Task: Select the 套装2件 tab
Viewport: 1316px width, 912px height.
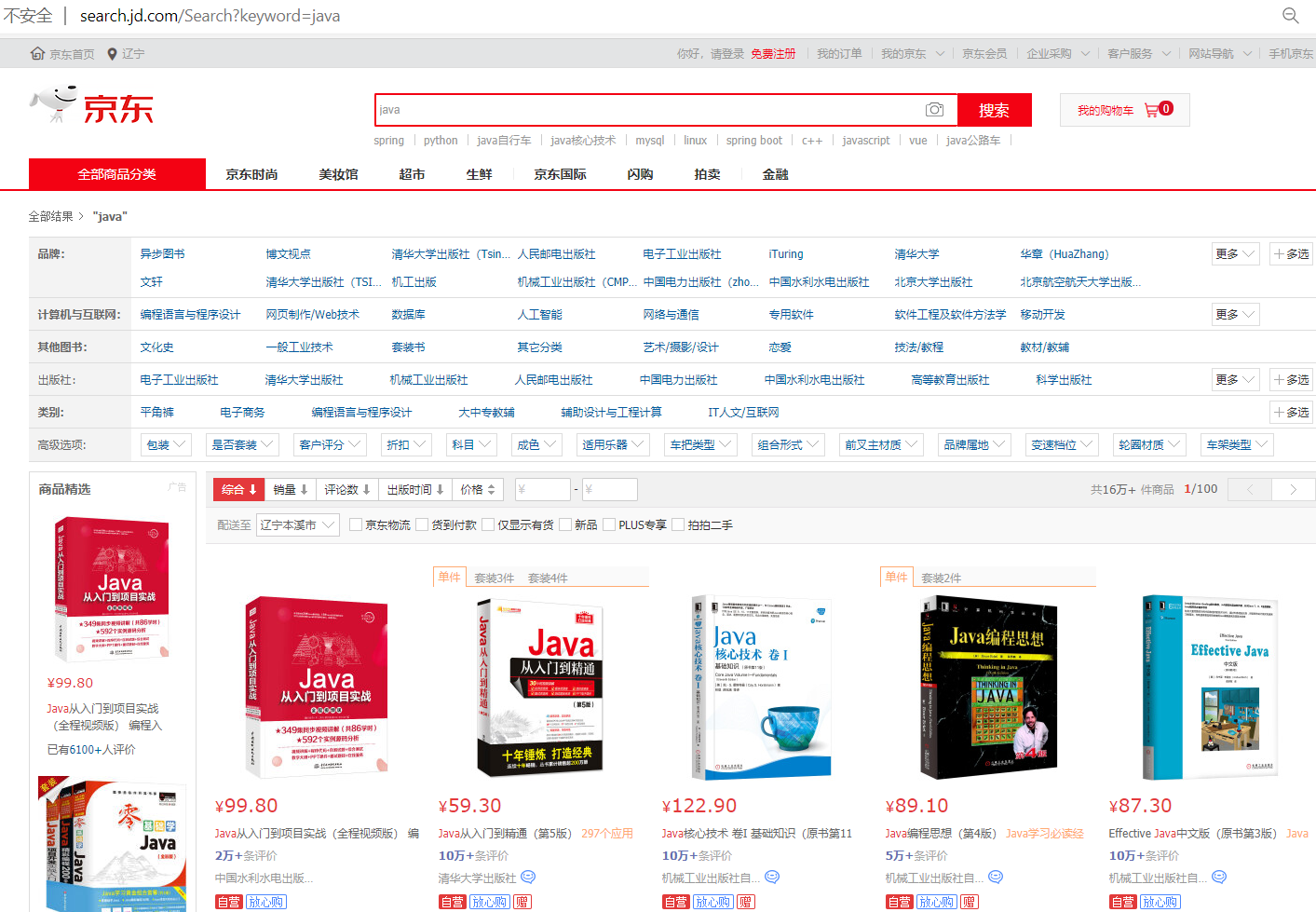Action: (942, 578)
